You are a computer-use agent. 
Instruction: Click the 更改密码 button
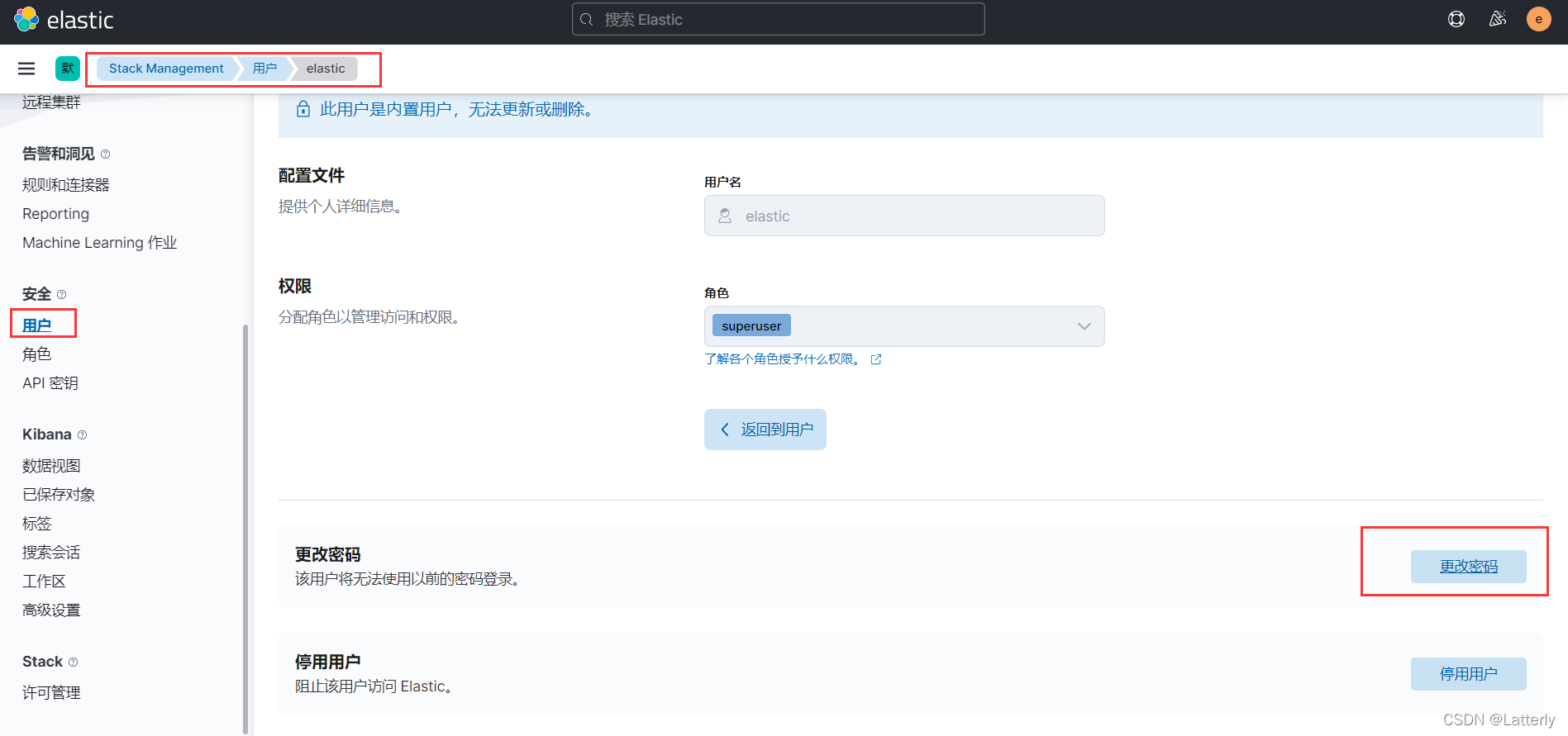1469,567
